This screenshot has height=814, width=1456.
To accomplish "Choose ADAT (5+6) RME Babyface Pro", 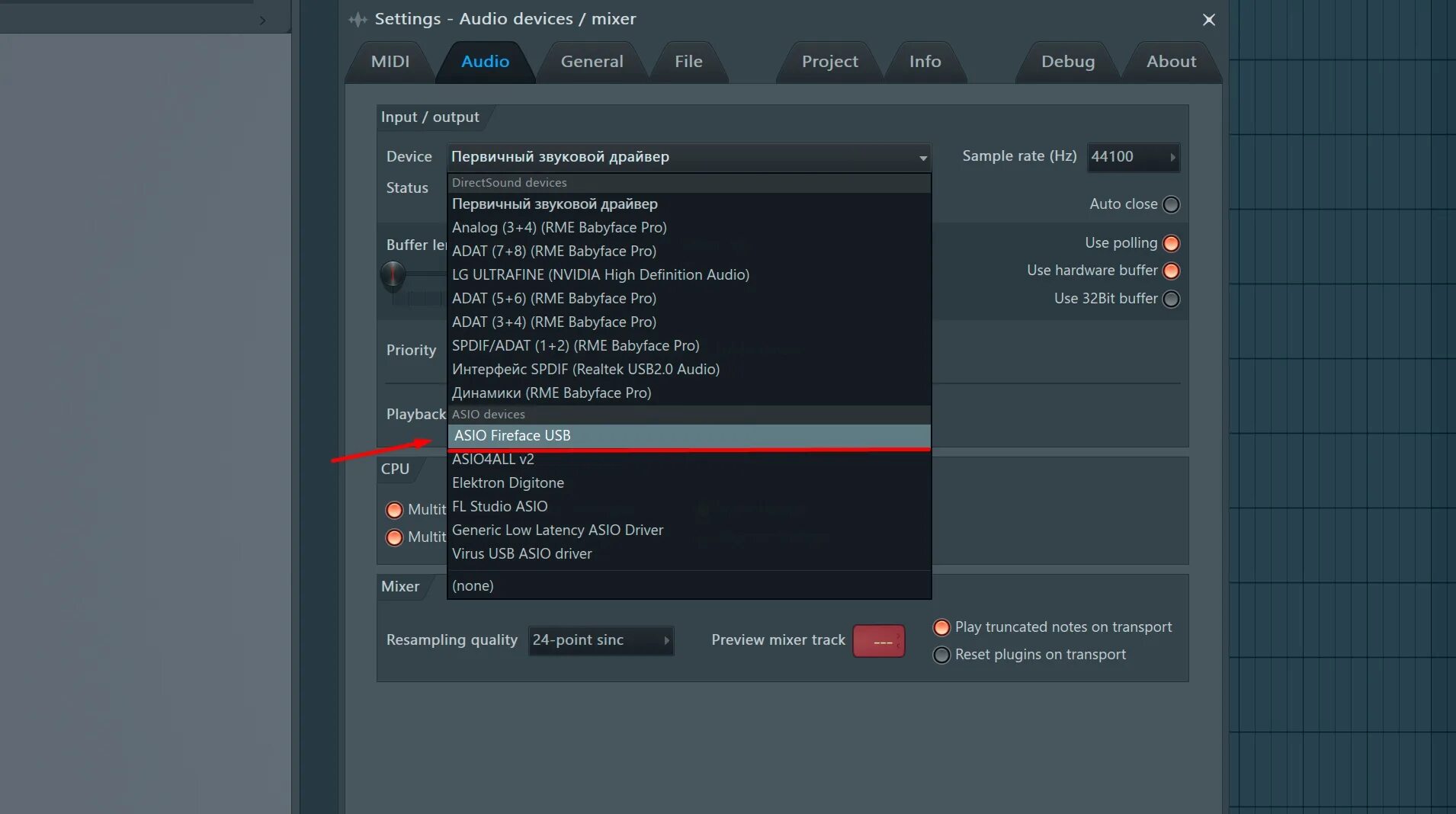I will coord(688,299).
